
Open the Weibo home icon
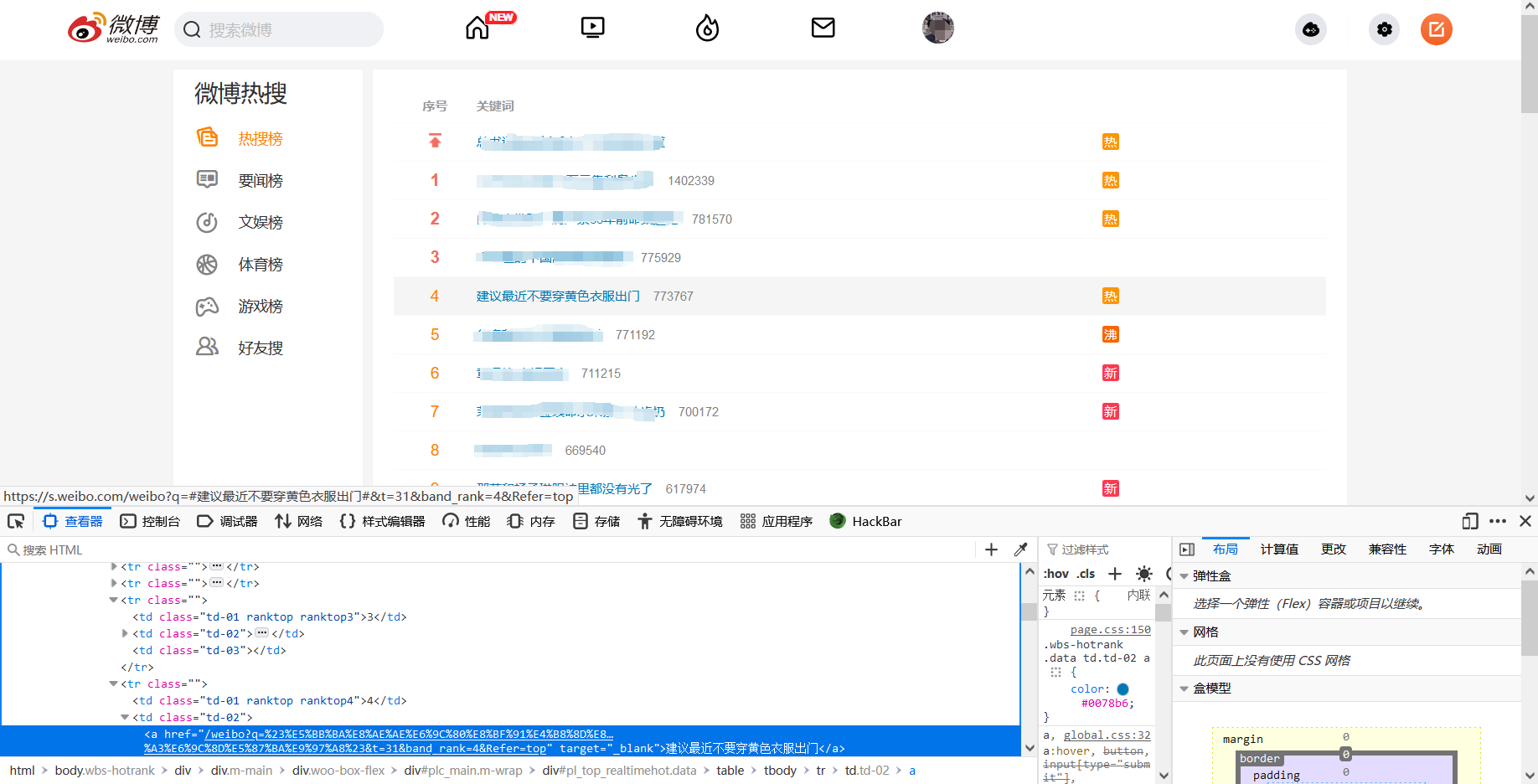click(x=477, y=28)
